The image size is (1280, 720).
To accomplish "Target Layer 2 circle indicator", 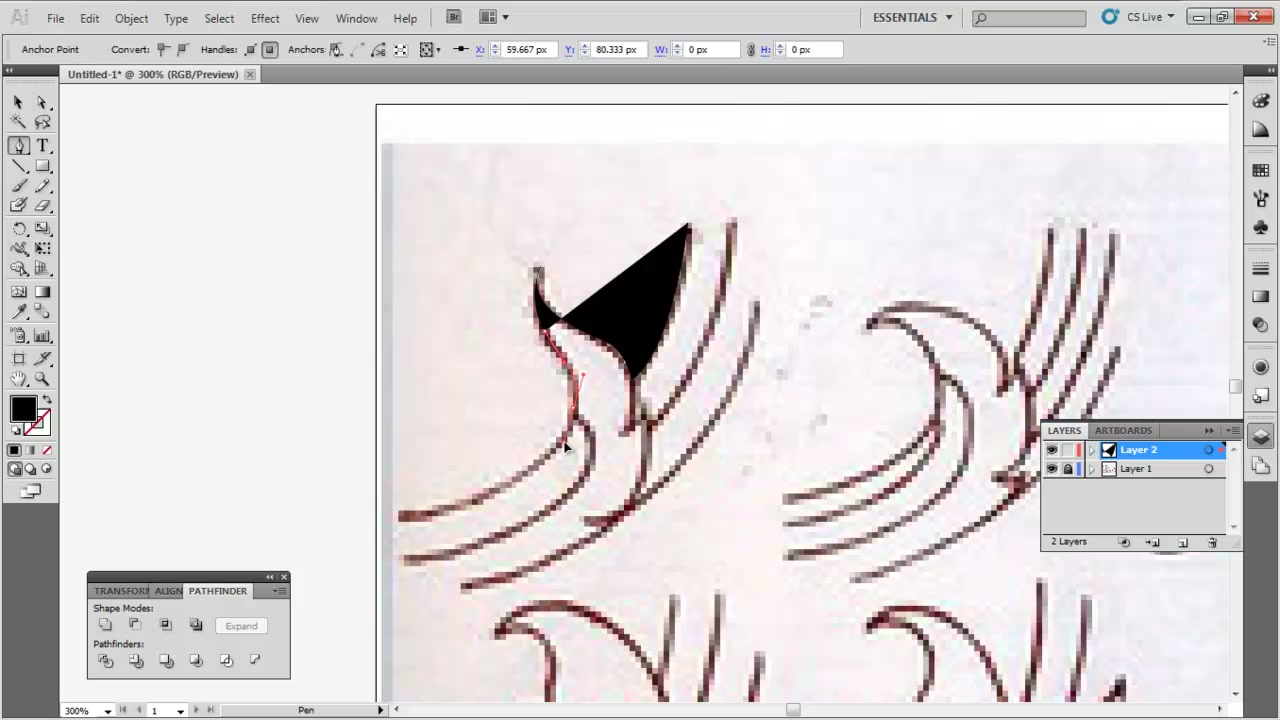I will pyautogui.click(x=1209, y=450).
